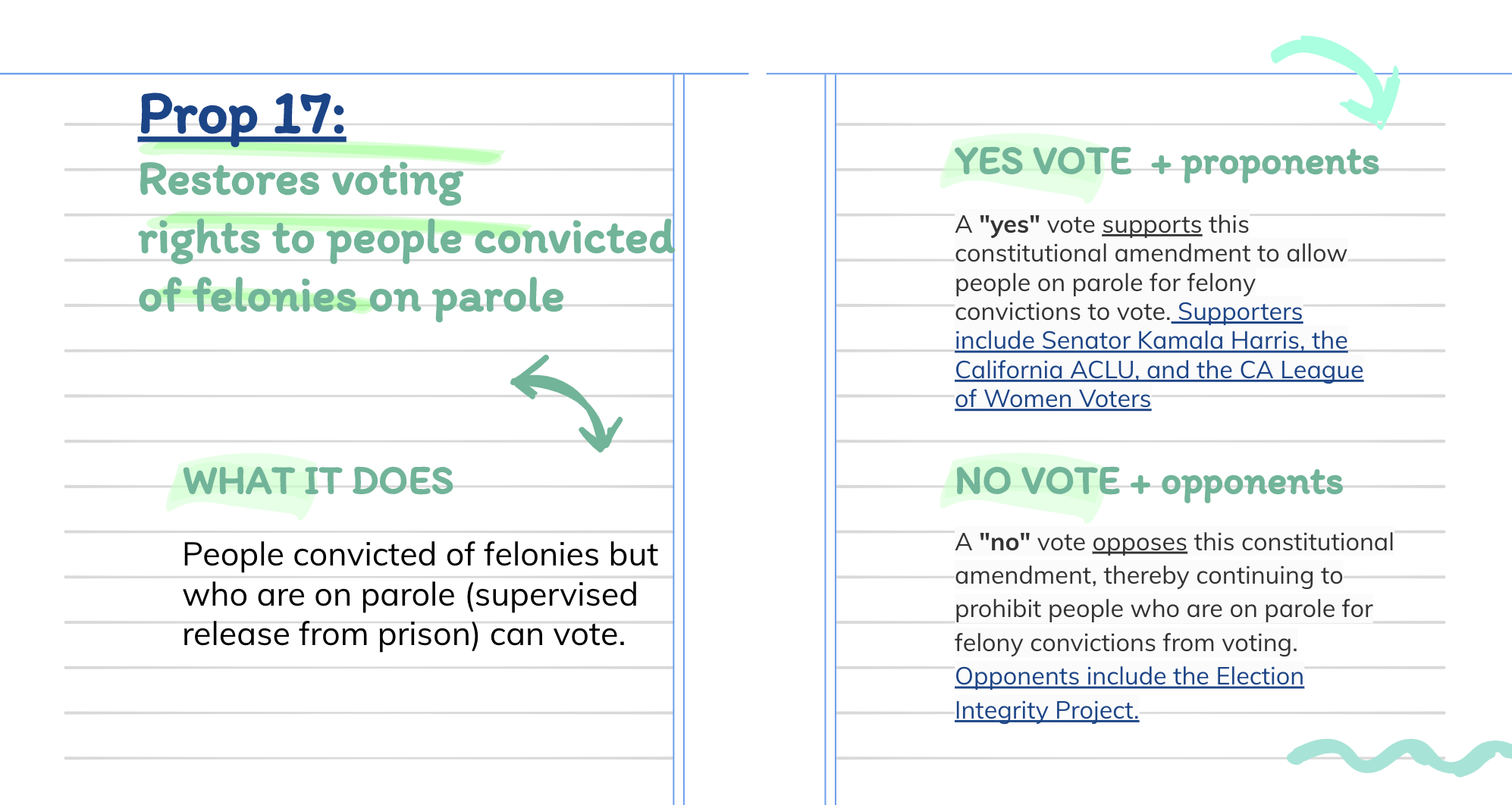
Task: Click the "Restores voting" subtitle line
Action: tap(300, 182)
